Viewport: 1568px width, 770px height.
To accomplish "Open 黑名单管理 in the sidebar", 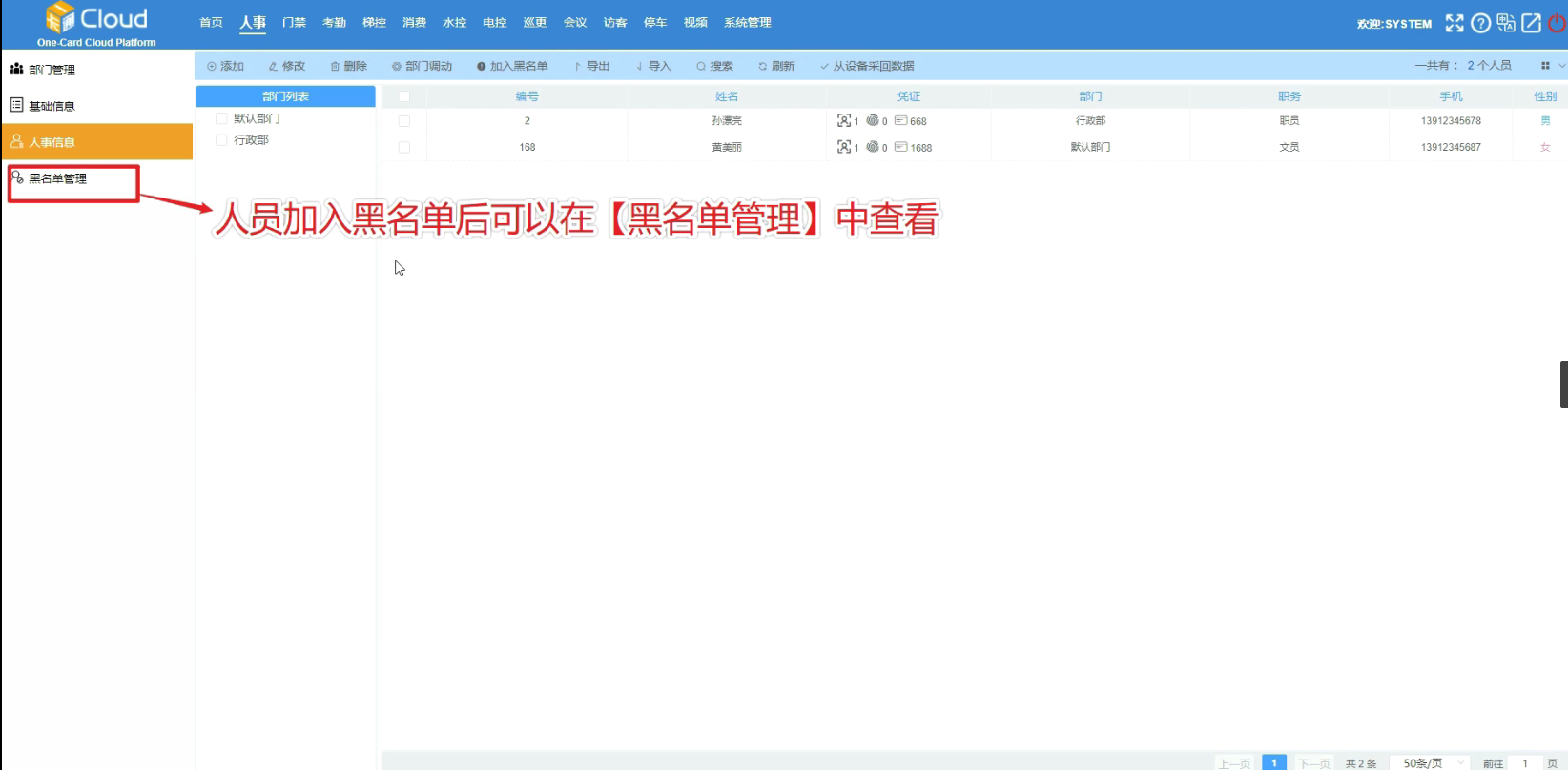I will 57,178.
